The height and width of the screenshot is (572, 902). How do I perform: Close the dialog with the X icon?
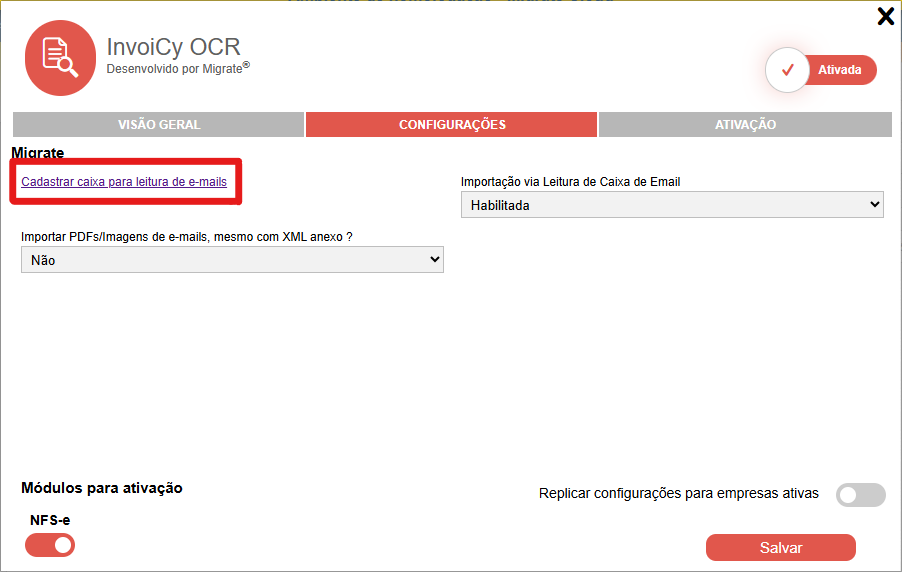pyautogui.click(x=885, y=16)
